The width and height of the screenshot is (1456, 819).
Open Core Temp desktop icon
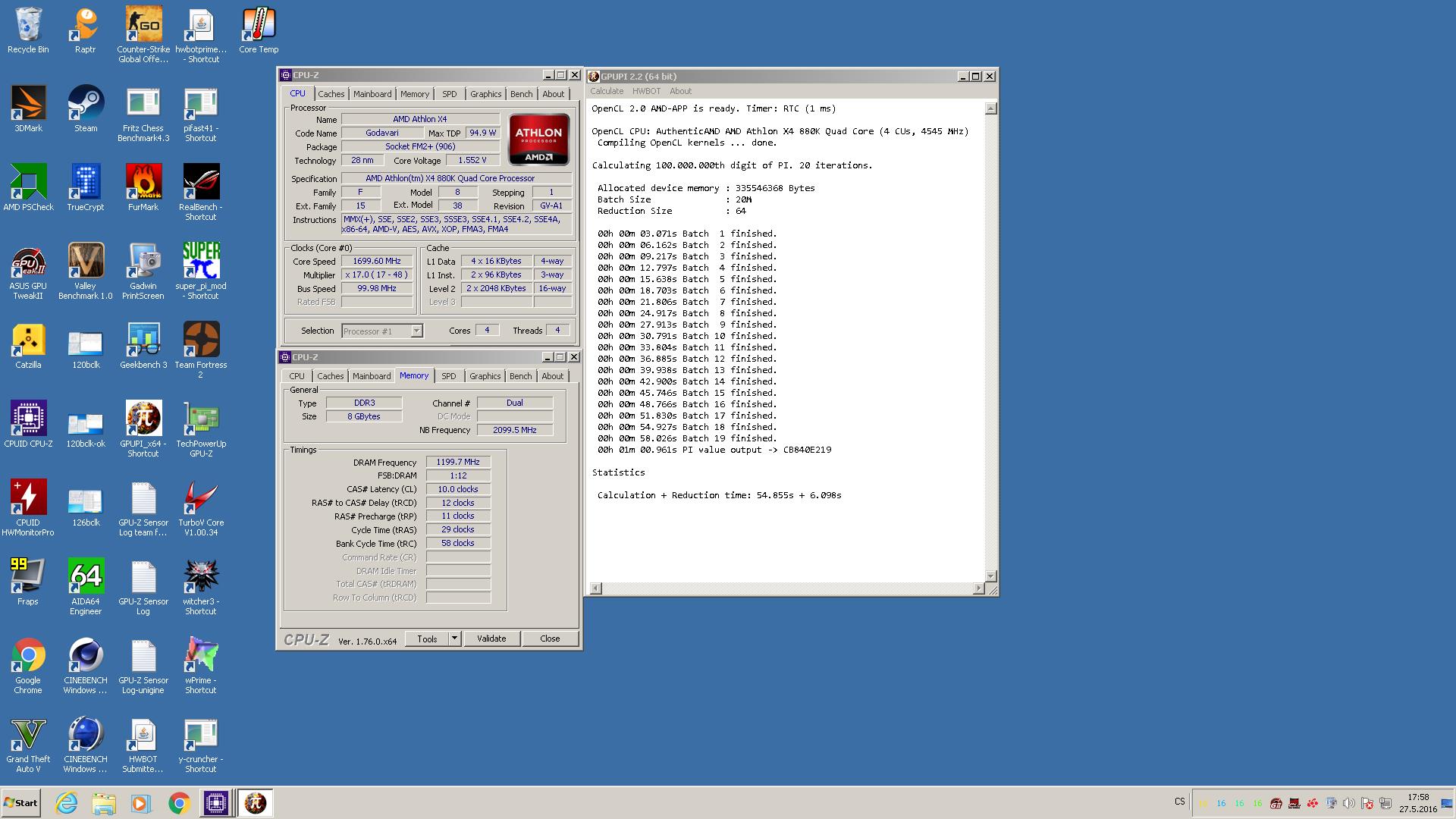tap(259, 30)
